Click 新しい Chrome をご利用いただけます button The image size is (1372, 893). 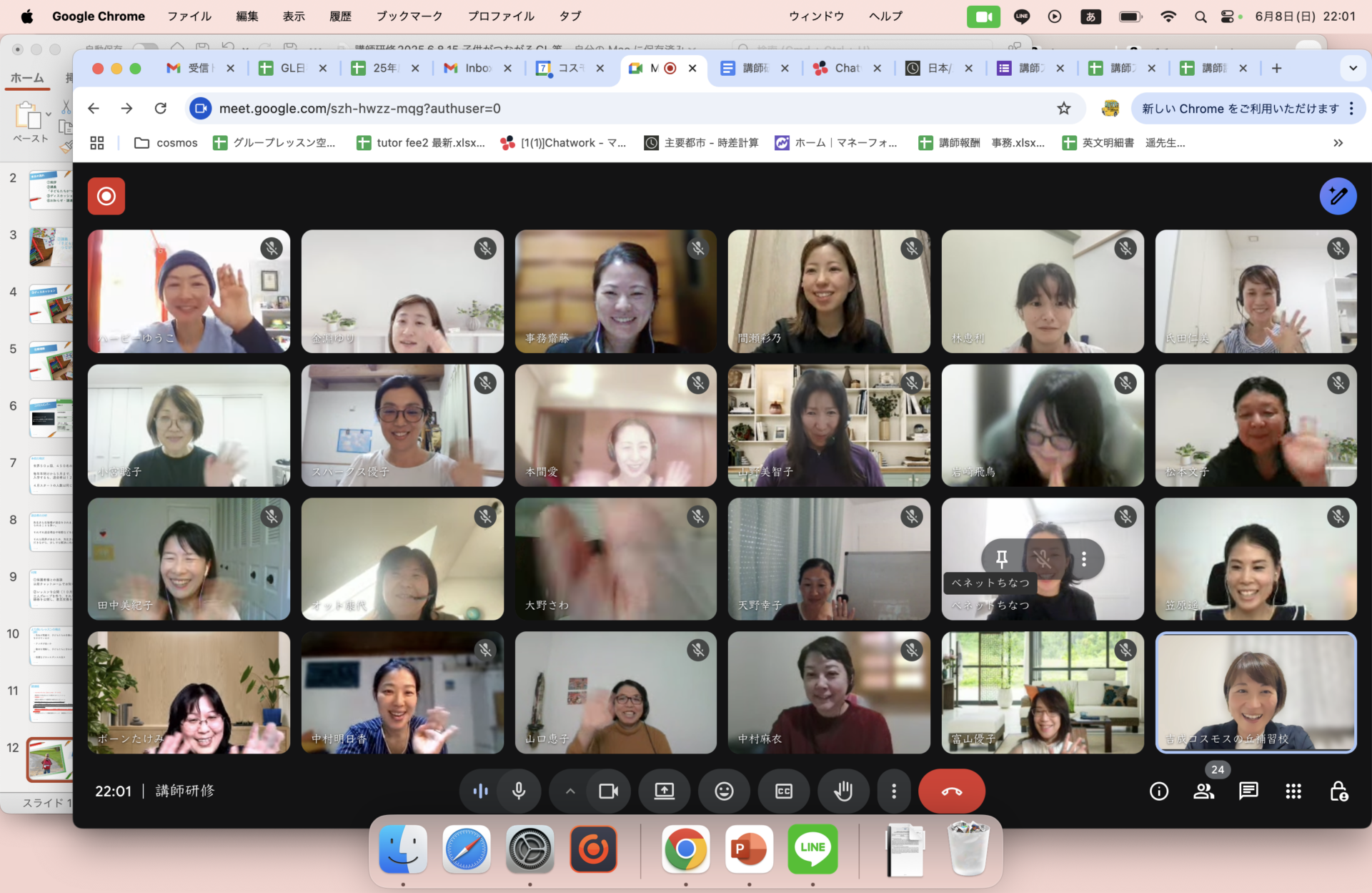[1240, 109]
